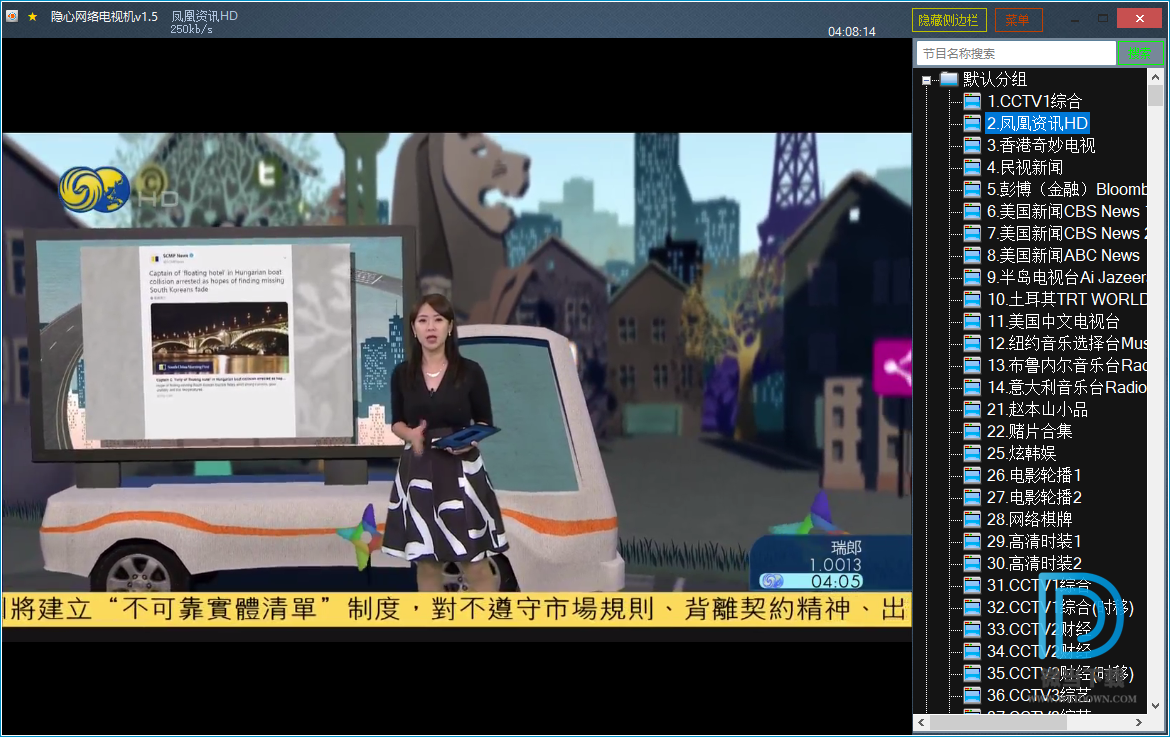Click the TV icon beside 21.赵本山小品
The image size is (1170, 737).
972,410
